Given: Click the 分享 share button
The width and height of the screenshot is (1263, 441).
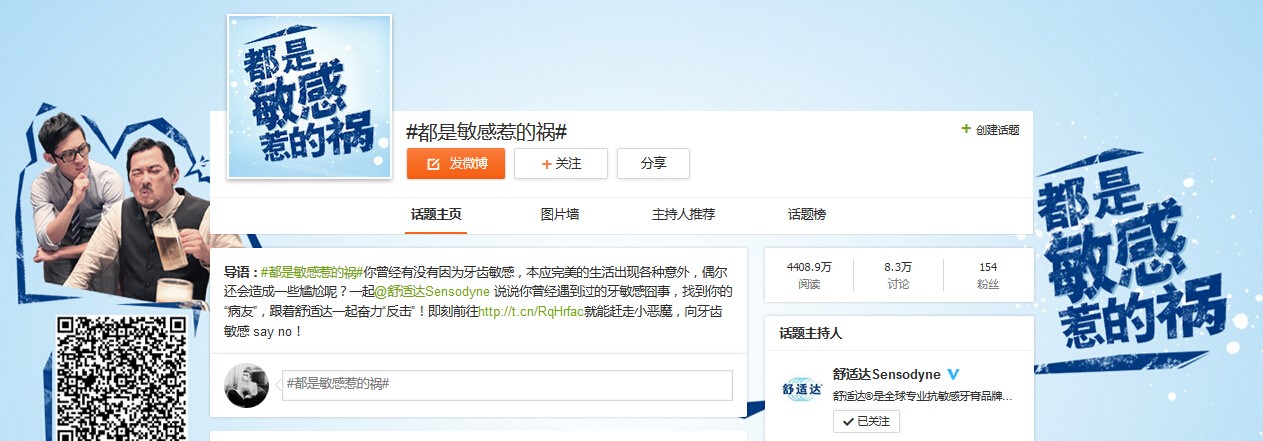Looking at the screenshot, I should (x=653, y=163).
